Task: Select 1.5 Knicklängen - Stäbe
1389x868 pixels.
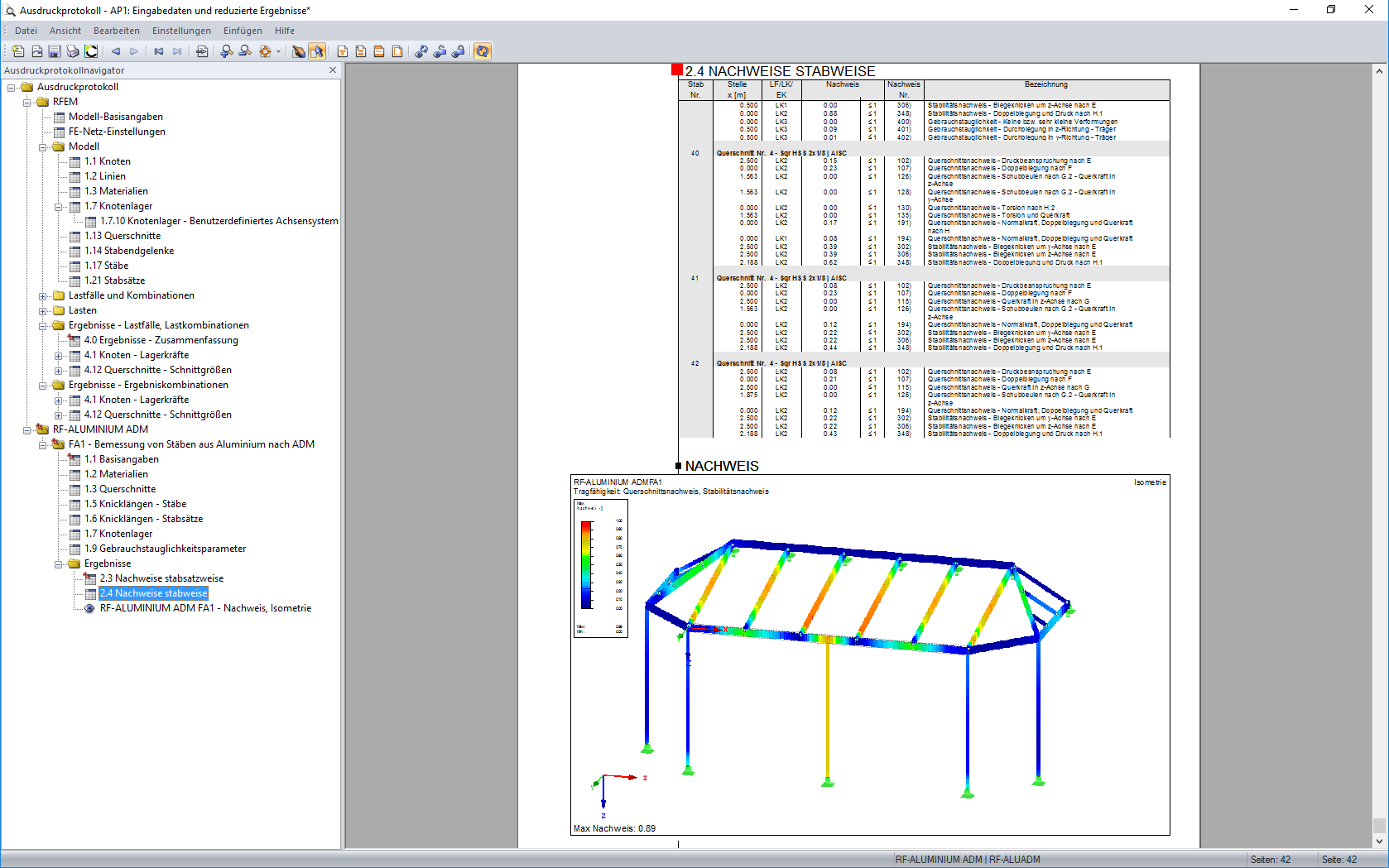Action: (x=135, y=504)
